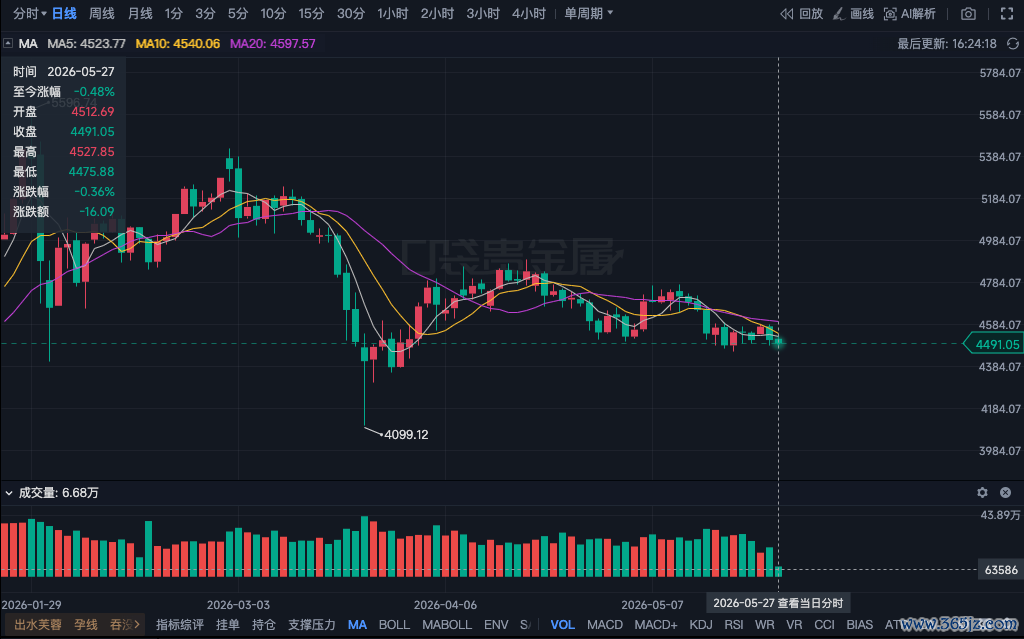
Task: Refresh the last-updated data
Action: tap(1012, 44)
